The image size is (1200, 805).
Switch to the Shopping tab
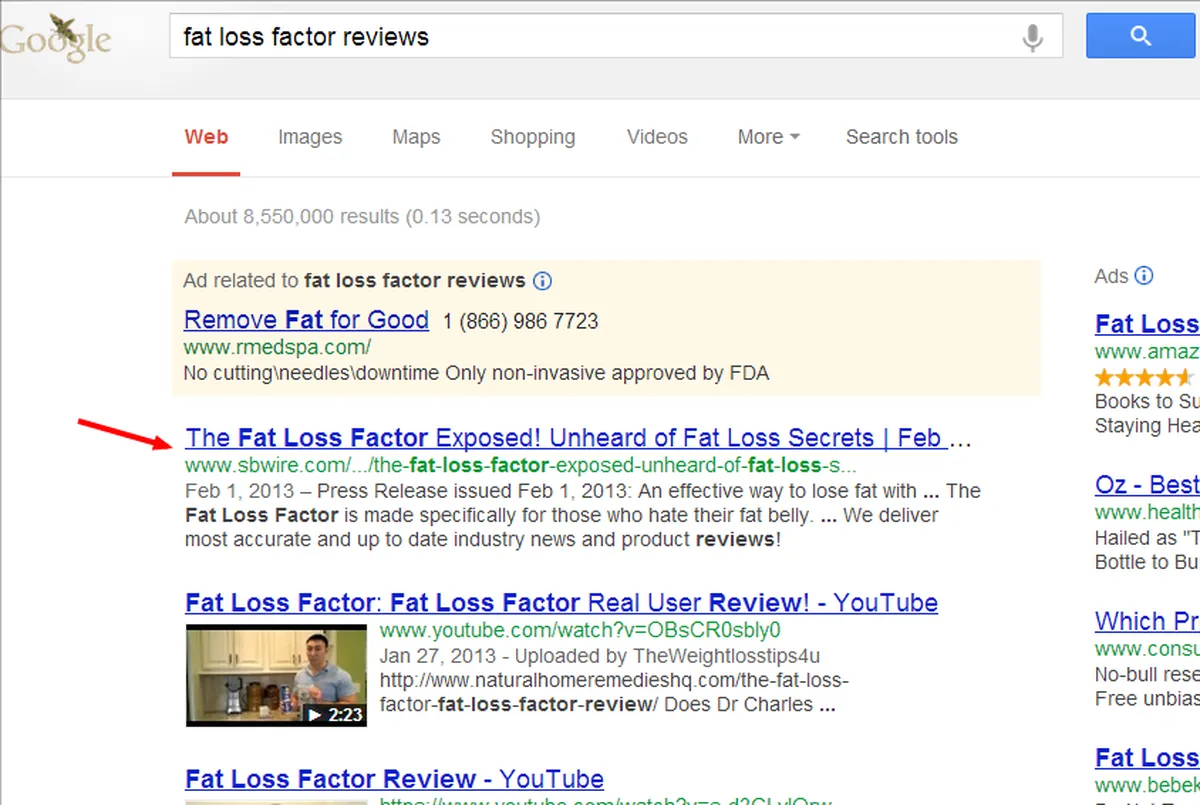pos(533,137)
